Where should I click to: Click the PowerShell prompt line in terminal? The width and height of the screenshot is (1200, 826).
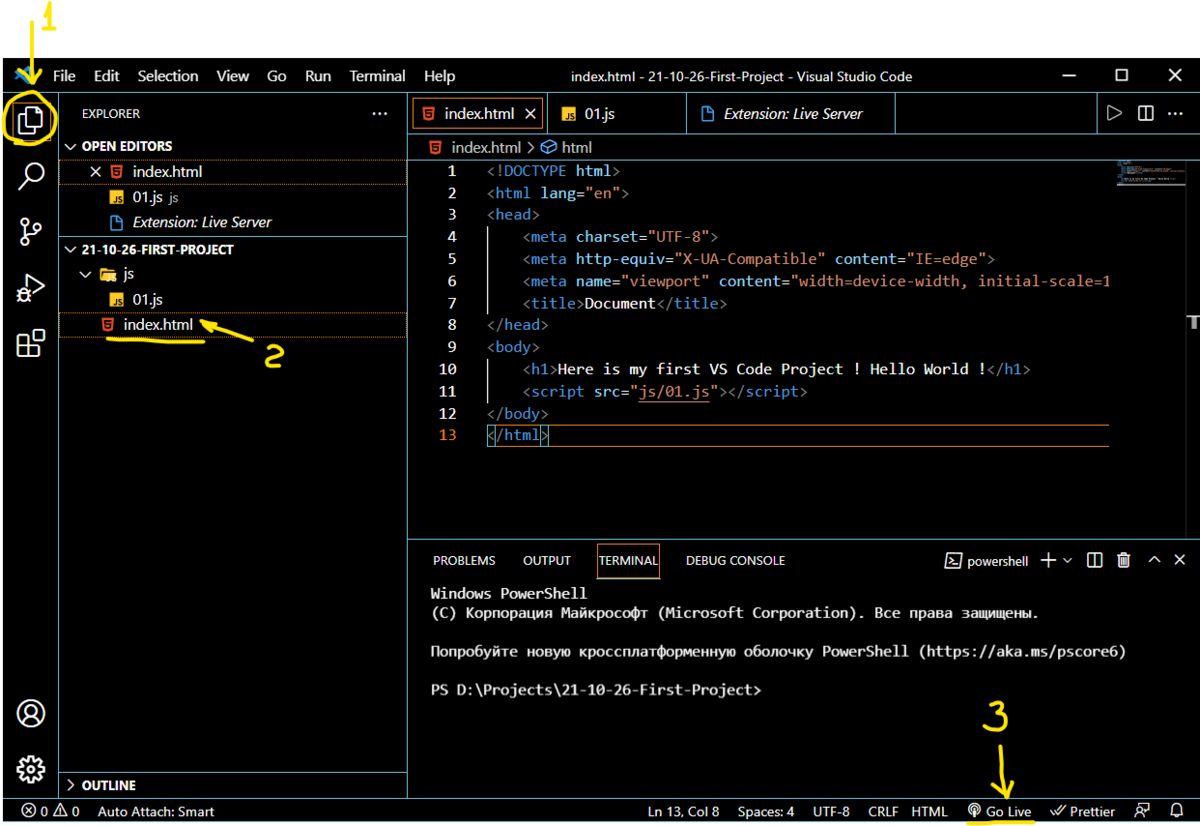point(596,691)
